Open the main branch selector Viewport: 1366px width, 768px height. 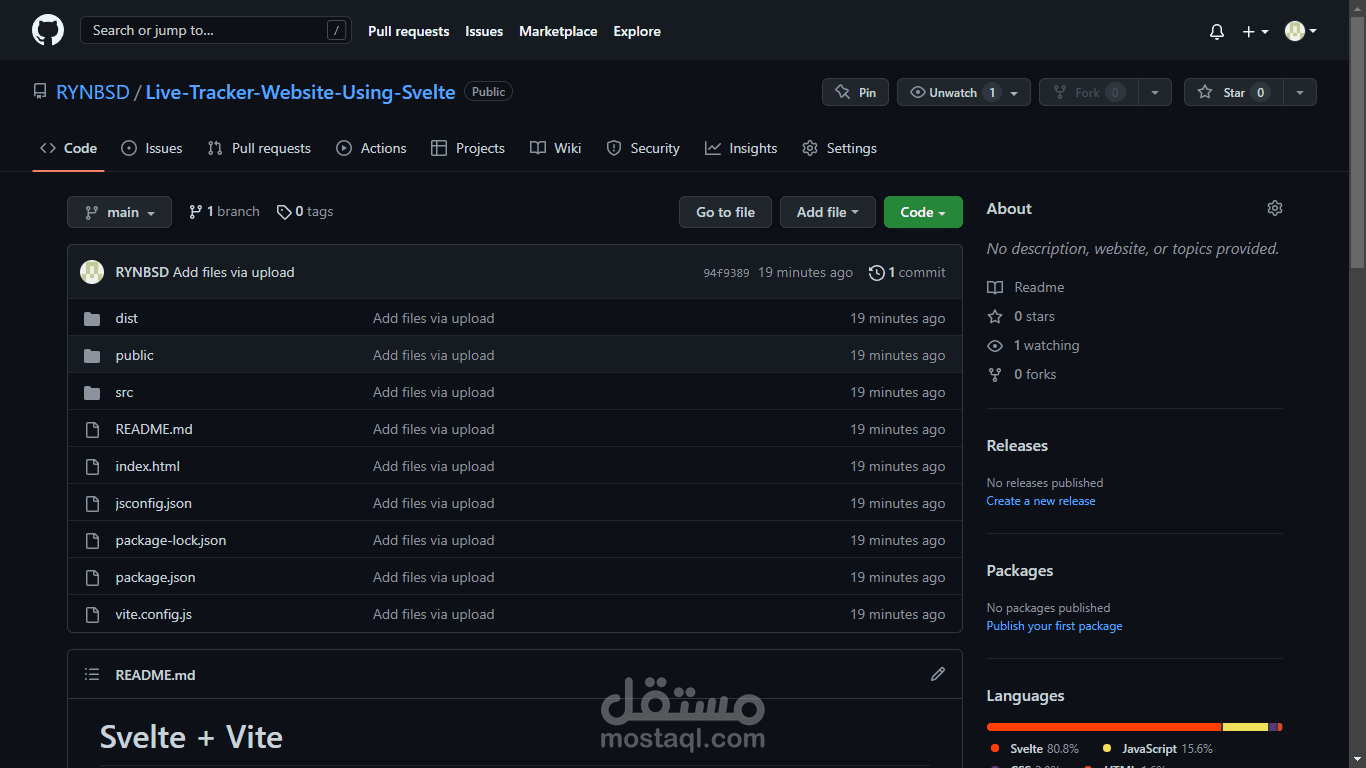click(x=119, y=212)
